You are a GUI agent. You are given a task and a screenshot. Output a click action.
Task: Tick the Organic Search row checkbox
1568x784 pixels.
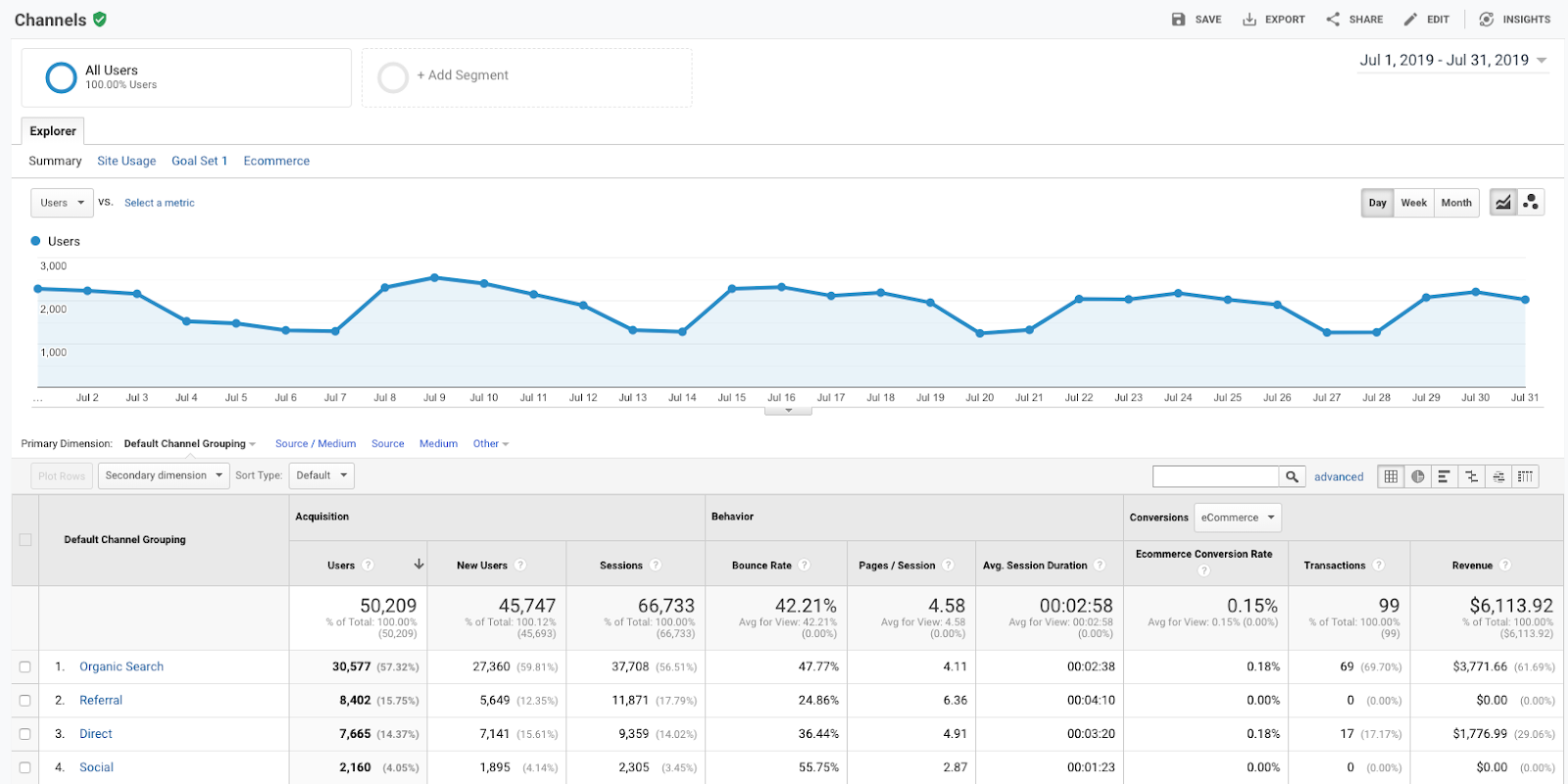click(25, 667)
